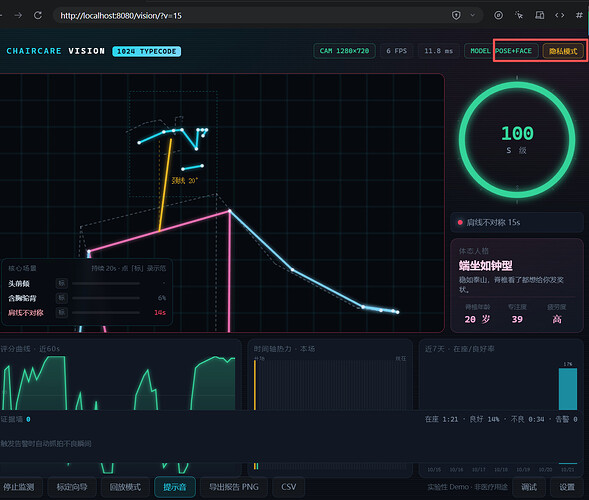Click the 1024 TYPECODE badge

(146, 51)
